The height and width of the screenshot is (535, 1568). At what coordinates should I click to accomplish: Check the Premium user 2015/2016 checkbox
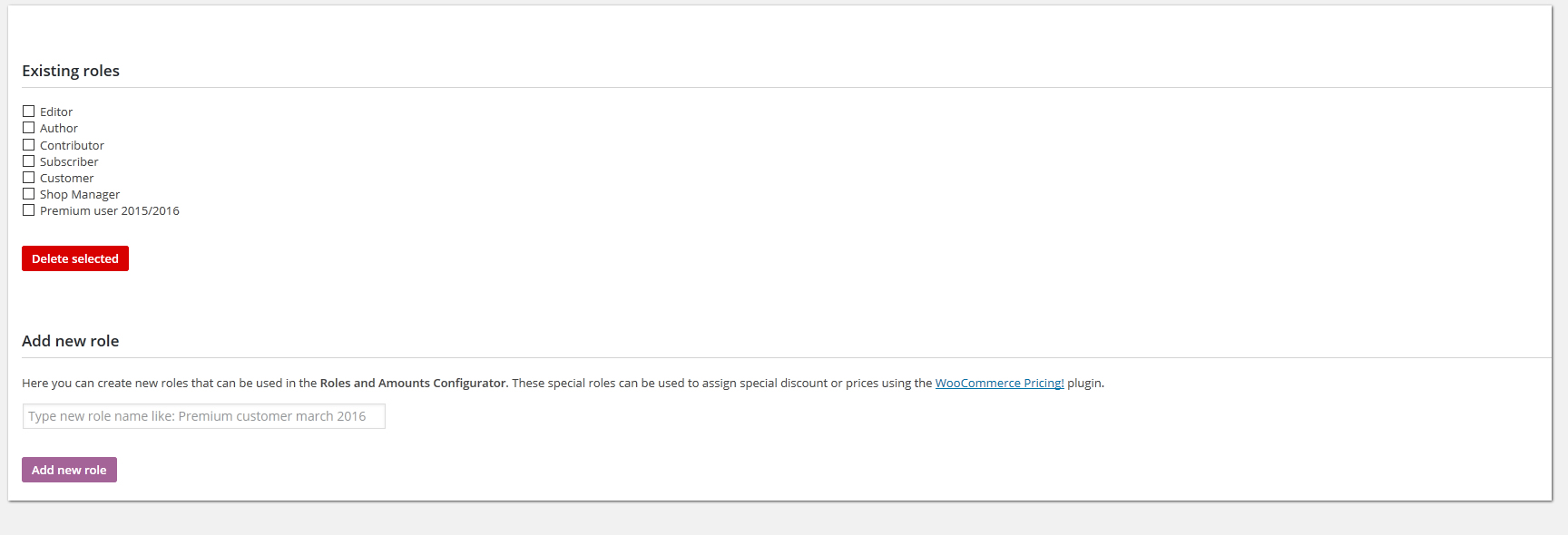pos(28,210)
